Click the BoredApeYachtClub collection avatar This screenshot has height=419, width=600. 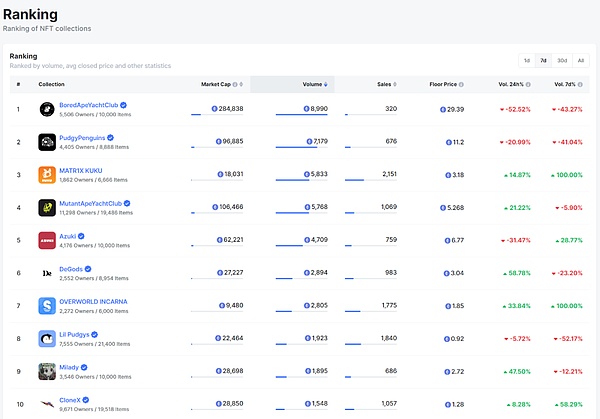point(46,109)
